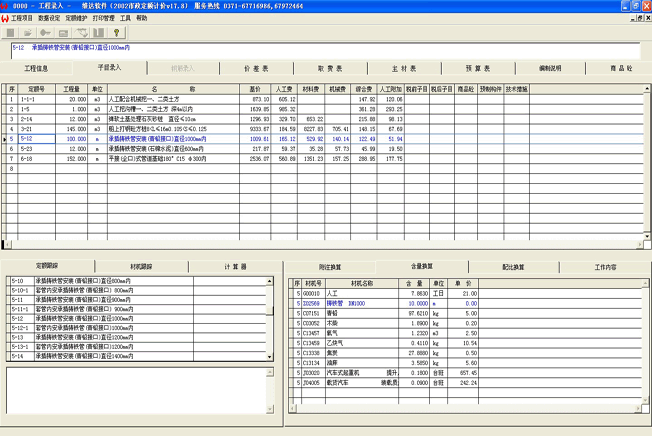Select the 材机跟踪 tab in lower panel
This screenshot has height=436, width=652.
click(140, 267)
